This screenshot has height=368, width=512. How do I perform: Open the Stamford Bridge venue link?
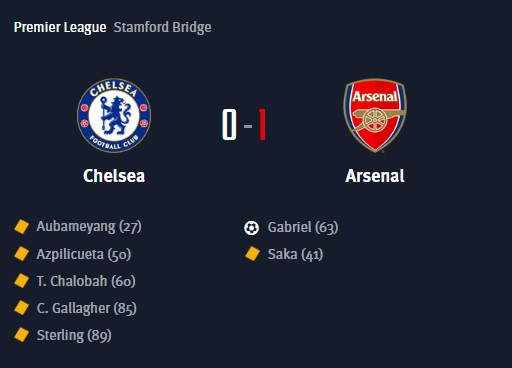coord(162,27)
